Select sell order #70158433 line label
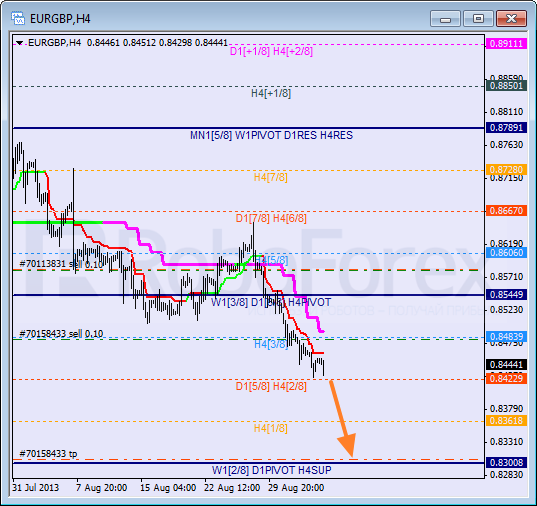 pyautogui.click(x=61, y=334)
